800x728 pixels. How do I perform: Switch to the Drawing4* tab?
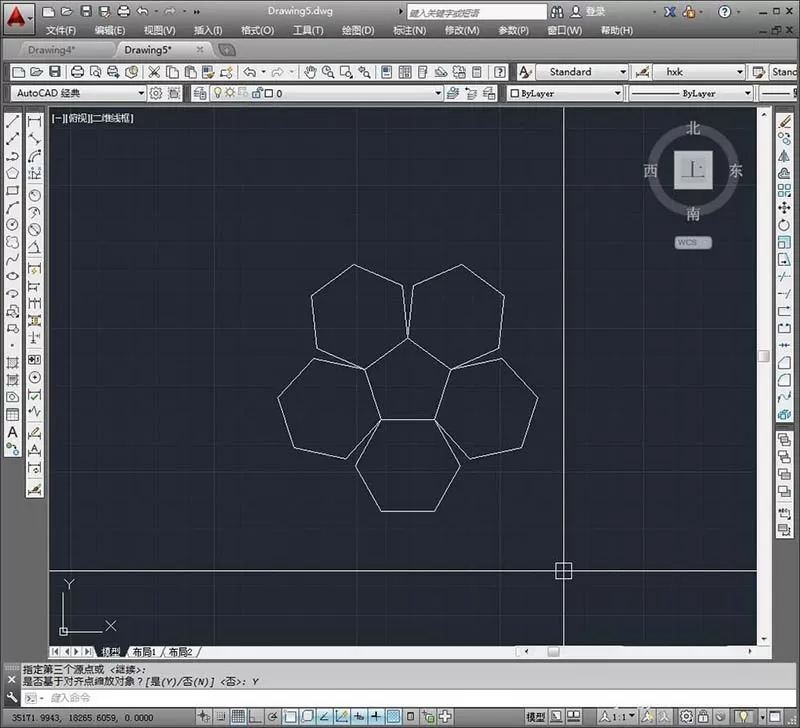52,50
